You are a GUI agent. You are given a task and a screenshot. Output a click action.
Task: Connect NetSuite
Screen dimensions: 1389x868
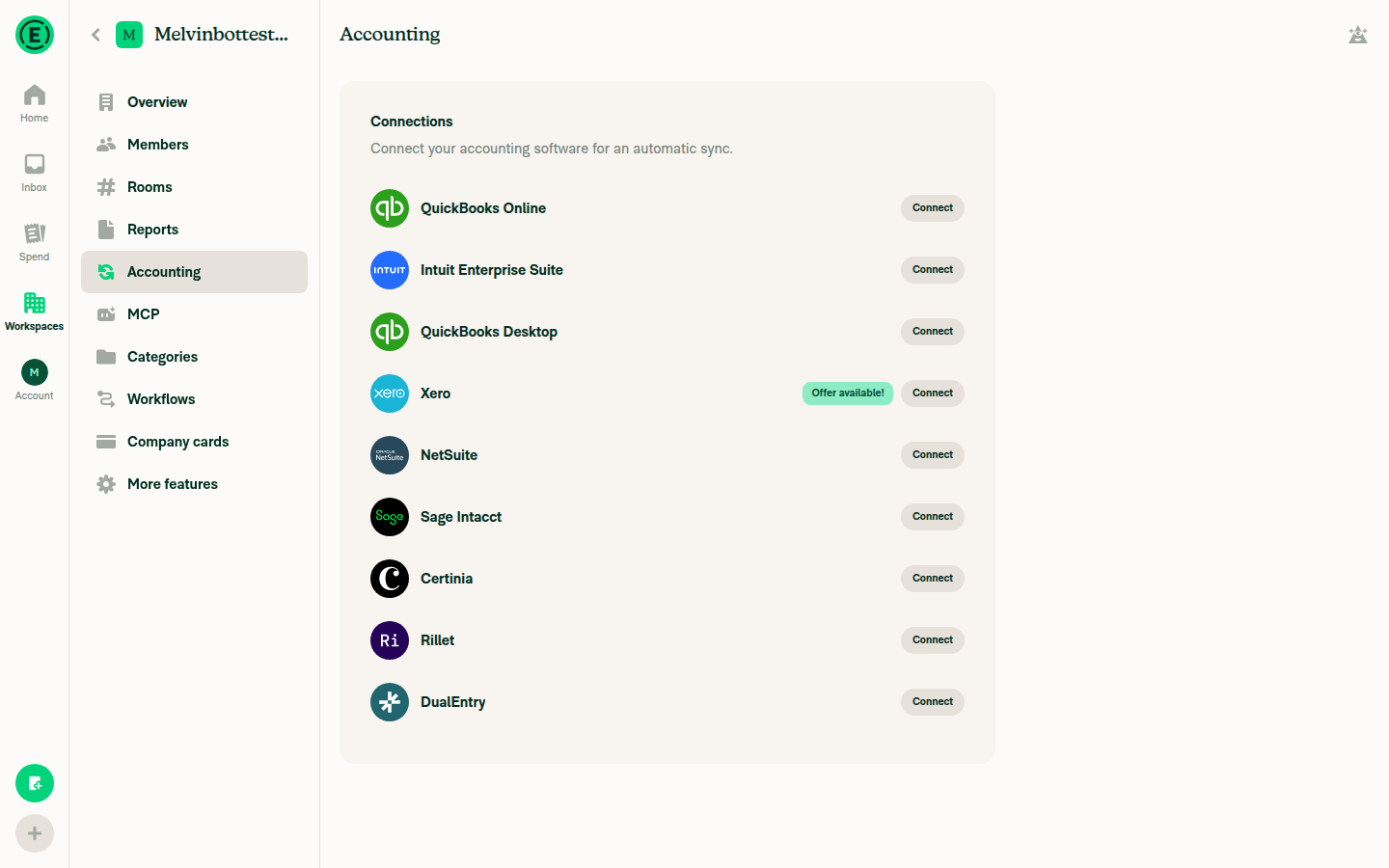[933, 455]
